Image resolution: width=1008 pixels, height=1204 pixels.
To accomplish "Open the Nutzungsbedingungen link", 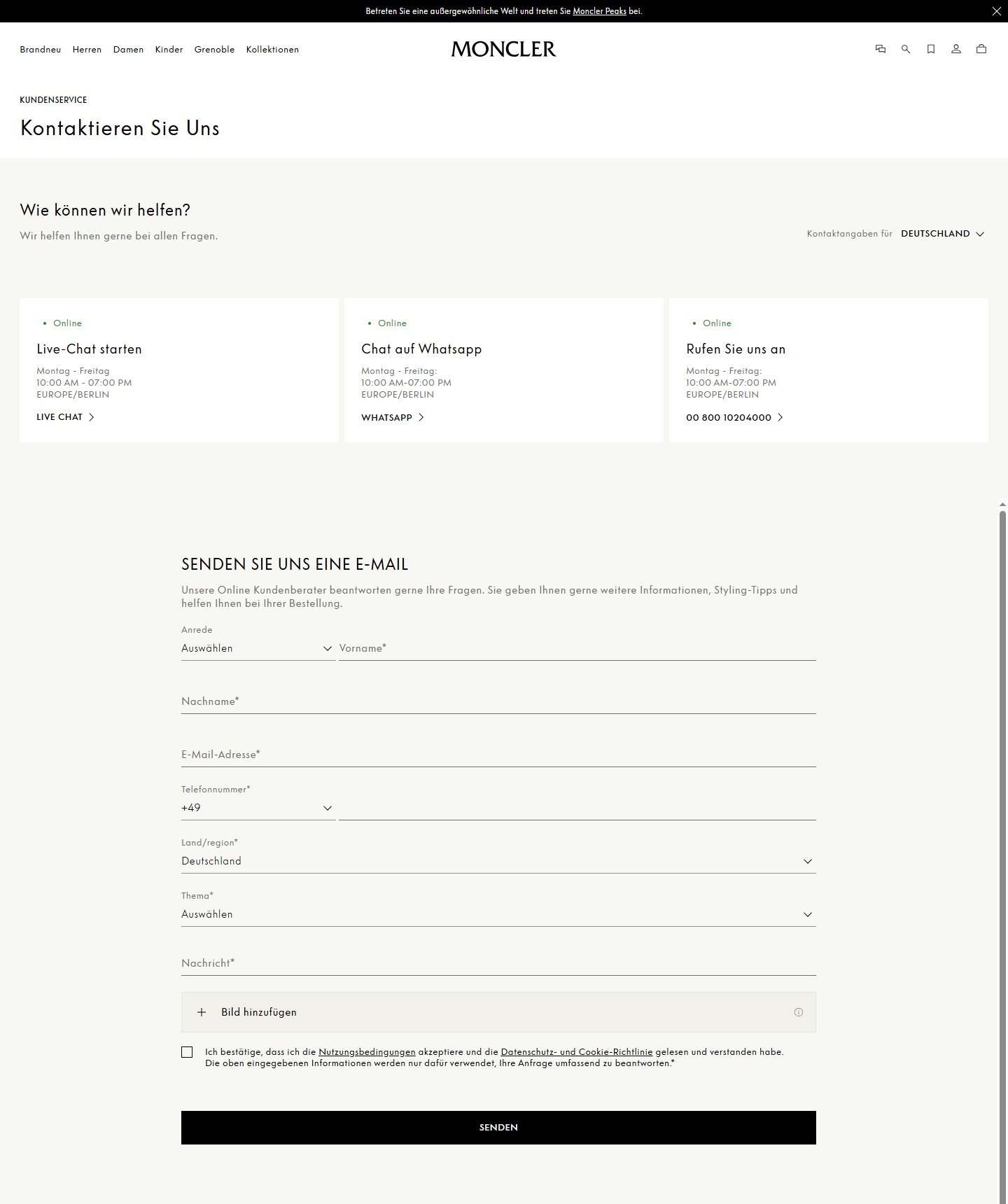I will pos(367,1051).
